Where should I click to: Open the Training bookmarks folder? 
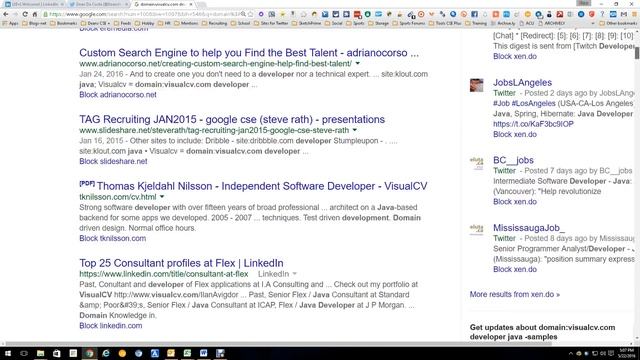pyautogui.click(x=476, y=23)
